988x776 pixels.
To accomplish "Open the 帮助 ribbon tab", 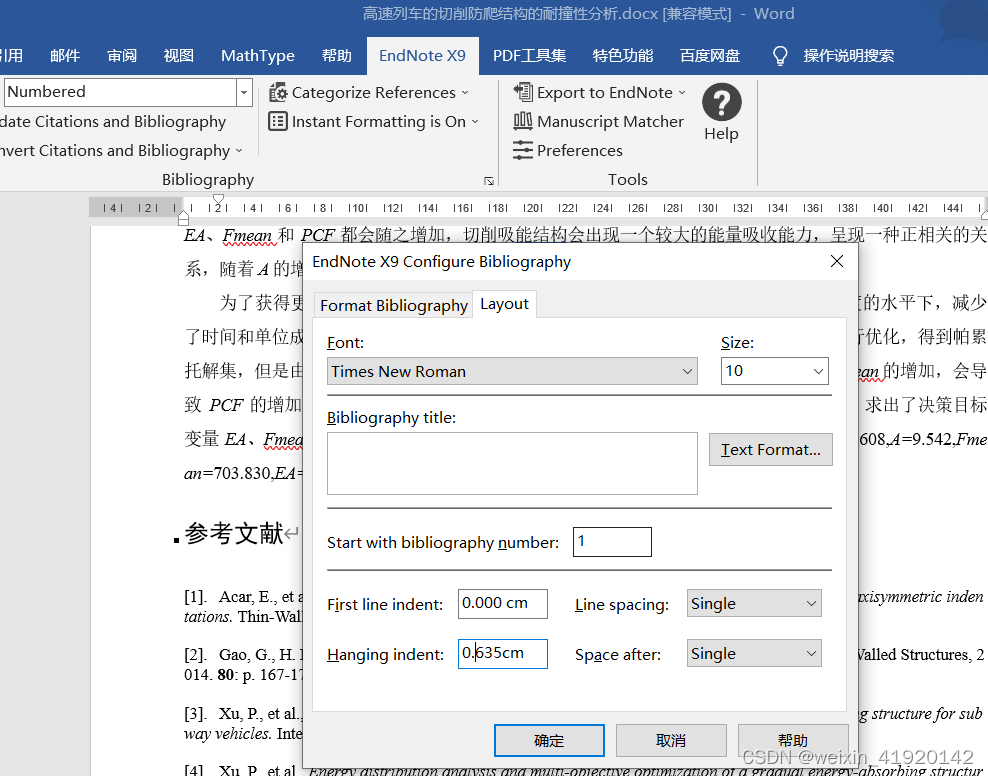I will pyautogui.click(x=336, y=56).
